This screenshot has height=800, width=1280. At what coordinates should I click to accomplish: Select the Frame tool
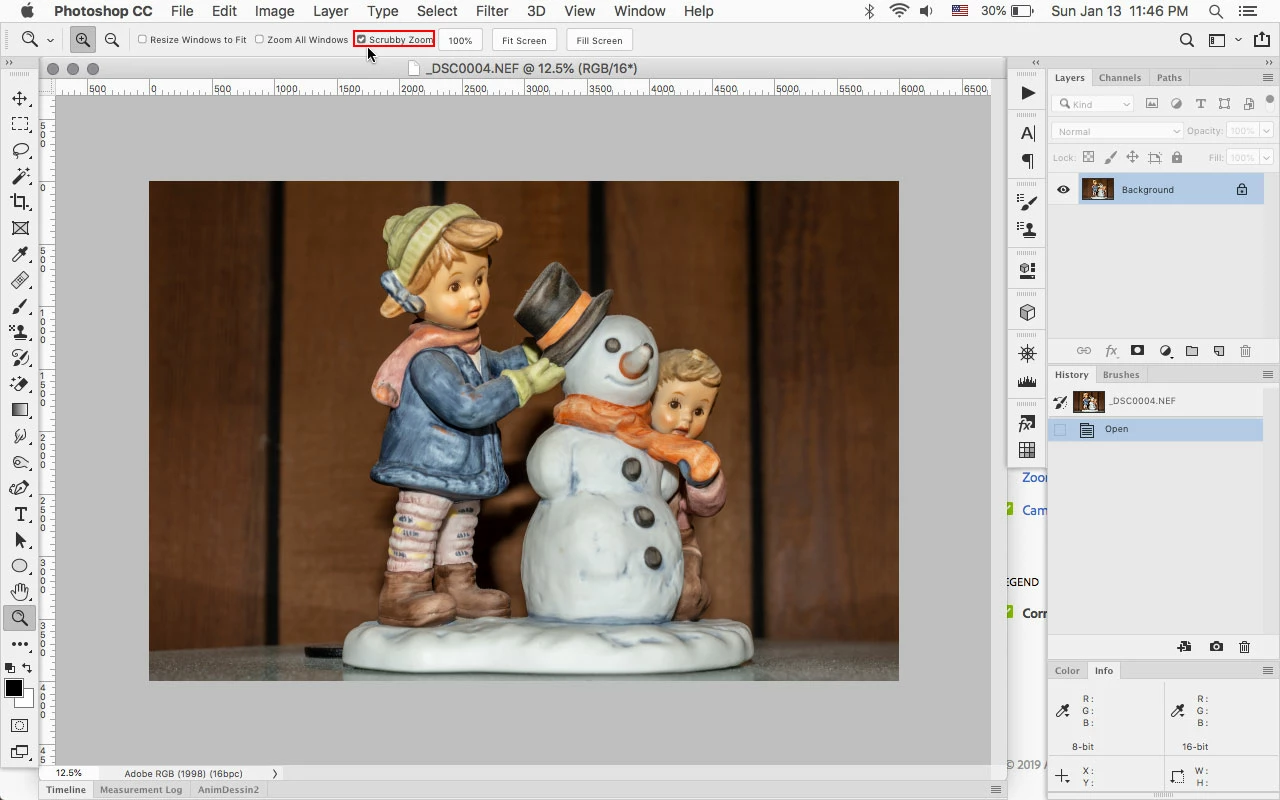click(20, 228)
